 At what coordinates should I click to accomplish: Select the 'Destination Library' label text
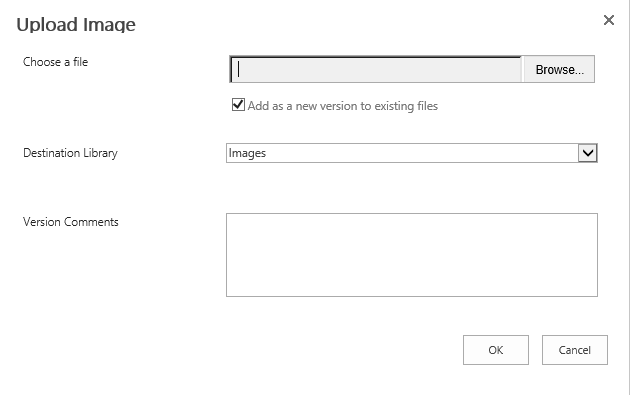click(70, 153)
